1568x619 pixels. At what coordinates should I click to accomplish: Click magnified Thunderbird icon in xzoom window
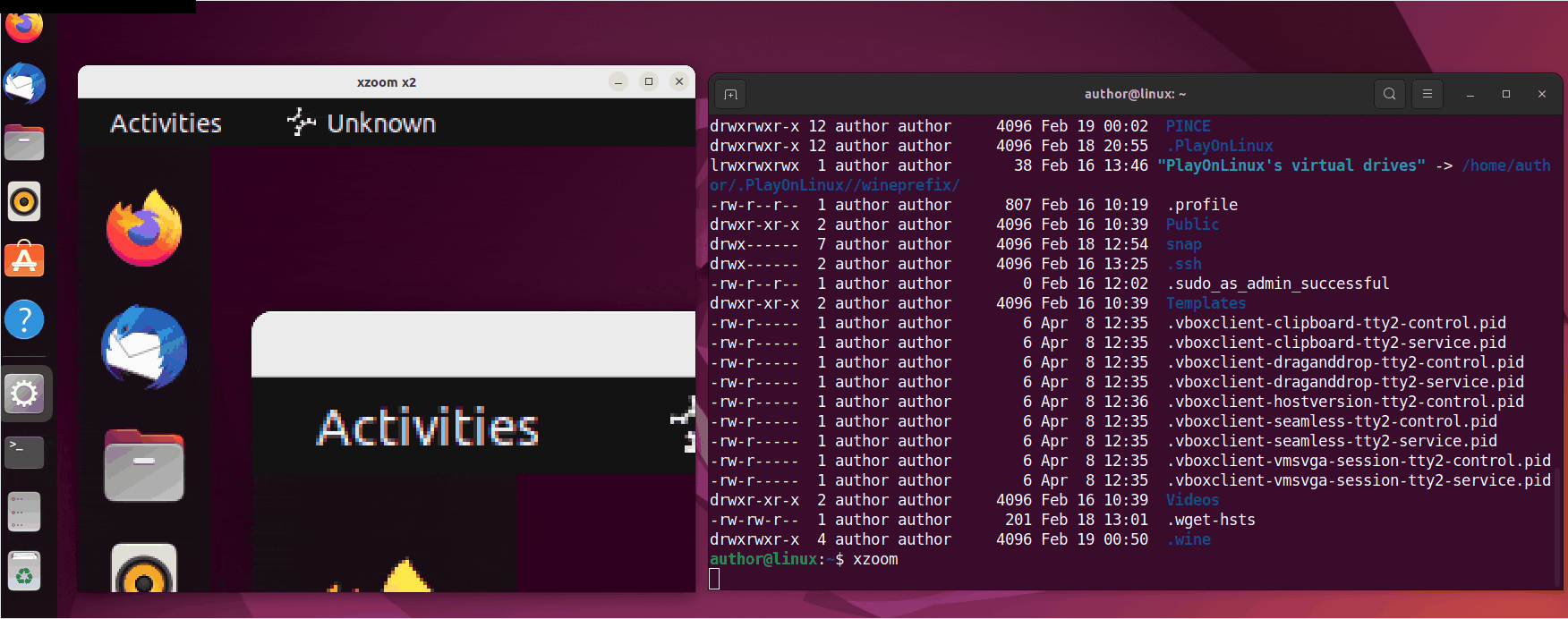click(x=144, y=348)
